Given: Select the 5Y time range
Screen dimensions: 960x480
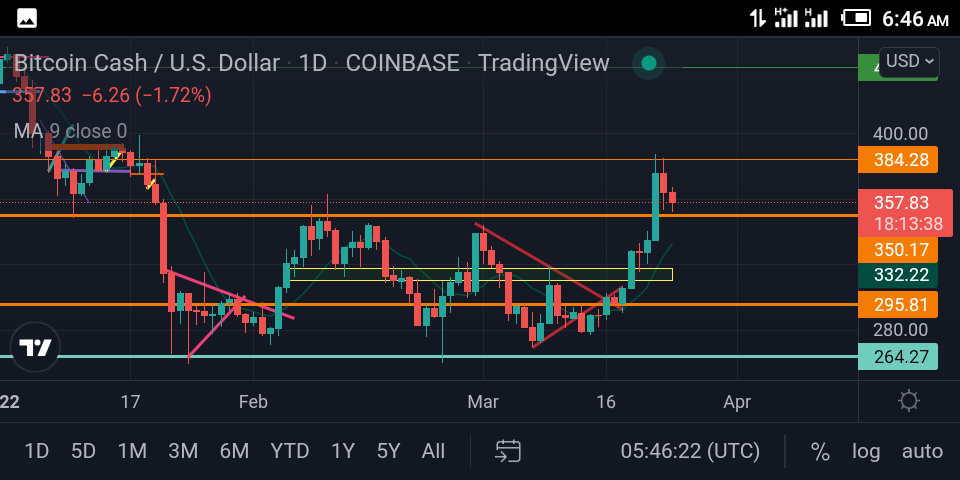Looking at the screenshot, I should (388, 452).
